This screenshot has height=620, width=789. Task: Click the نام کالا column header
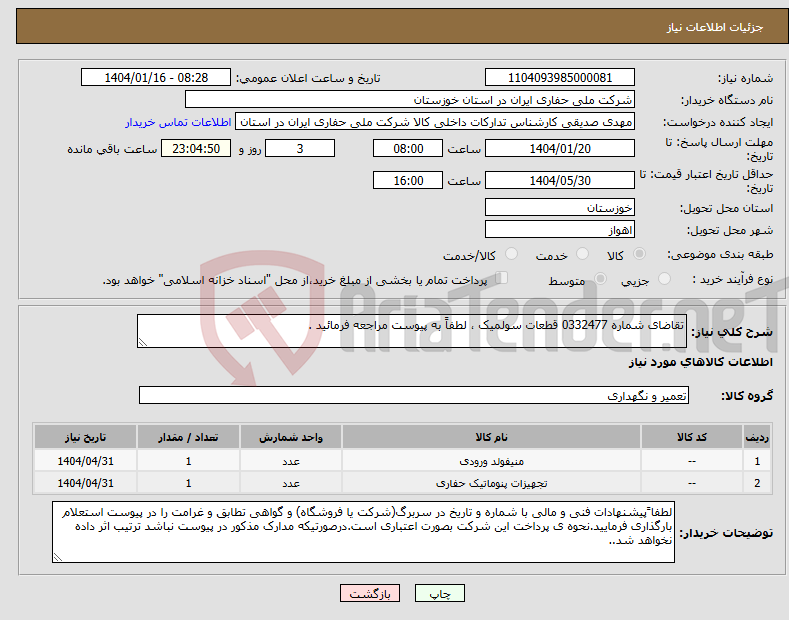coord(491,437)
